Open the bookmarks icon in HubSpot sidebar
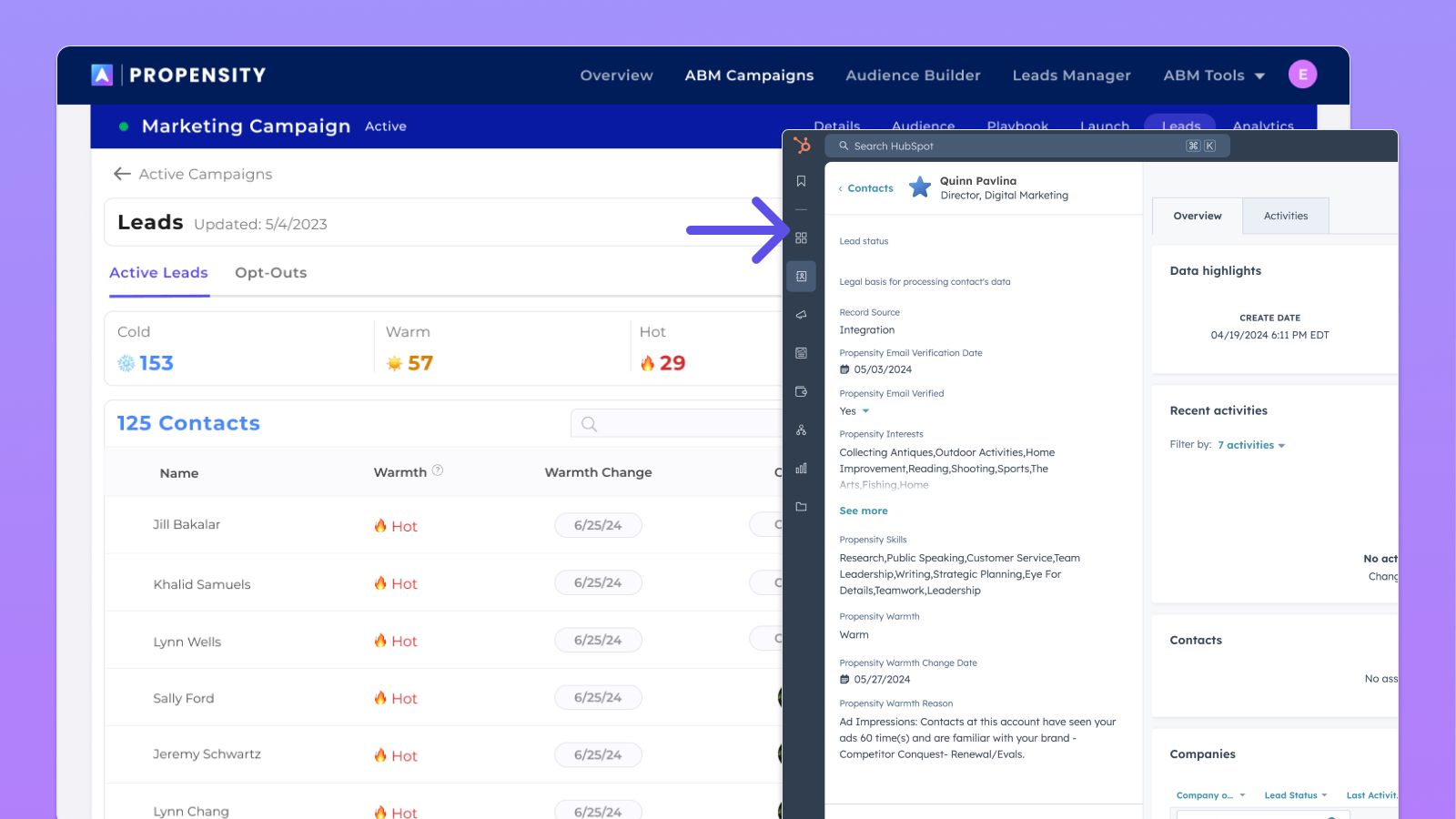The width and height of the screenshot is (1456, 819). coord(801,181)
